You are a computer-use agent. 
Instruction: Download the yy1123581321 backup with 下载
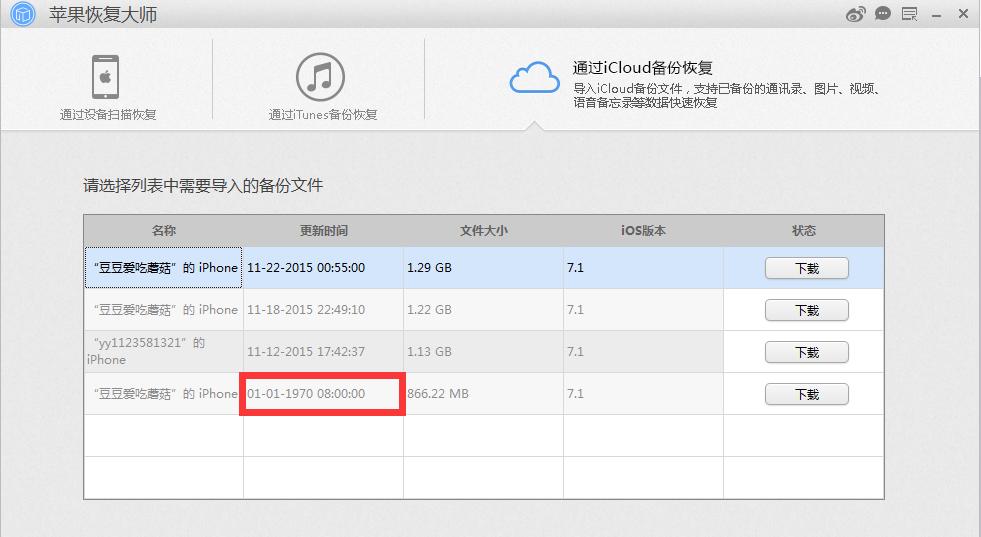click(806, 352)
